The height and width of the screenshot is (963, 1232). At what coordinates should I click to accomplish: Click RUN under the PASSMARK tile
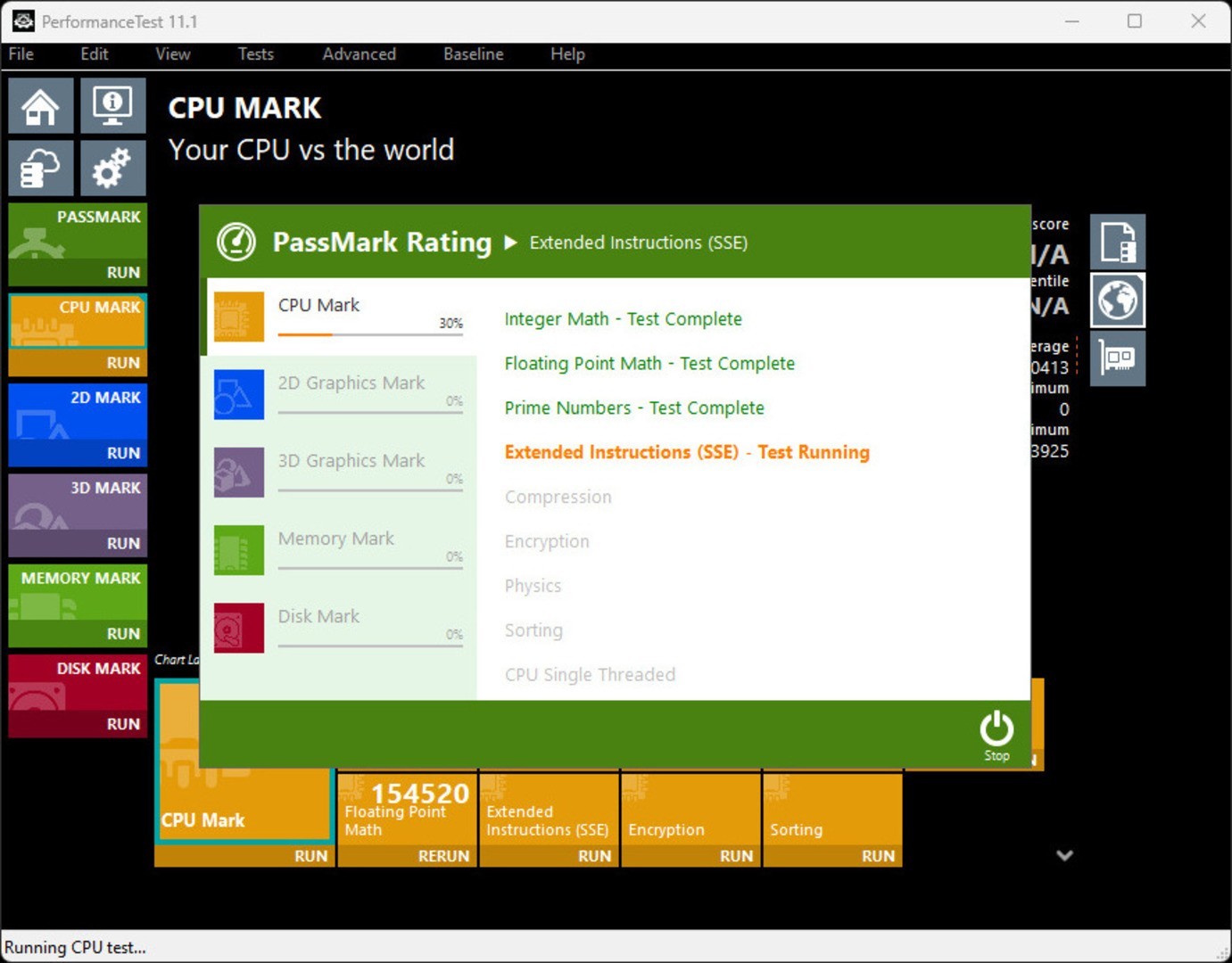click(123, 273)
